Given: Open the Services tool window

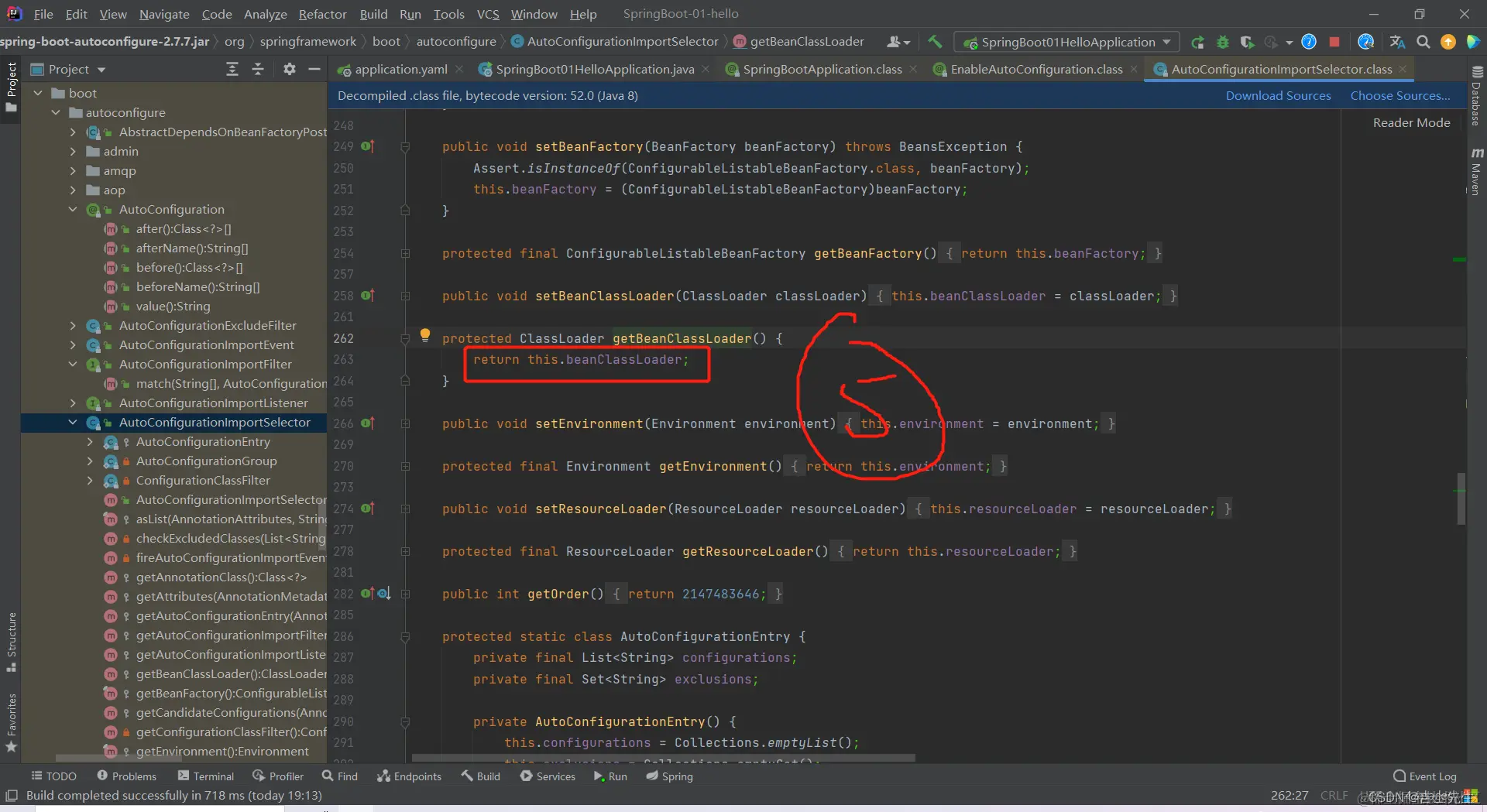Looking at the screenshot, I should [x=548, y=776].
